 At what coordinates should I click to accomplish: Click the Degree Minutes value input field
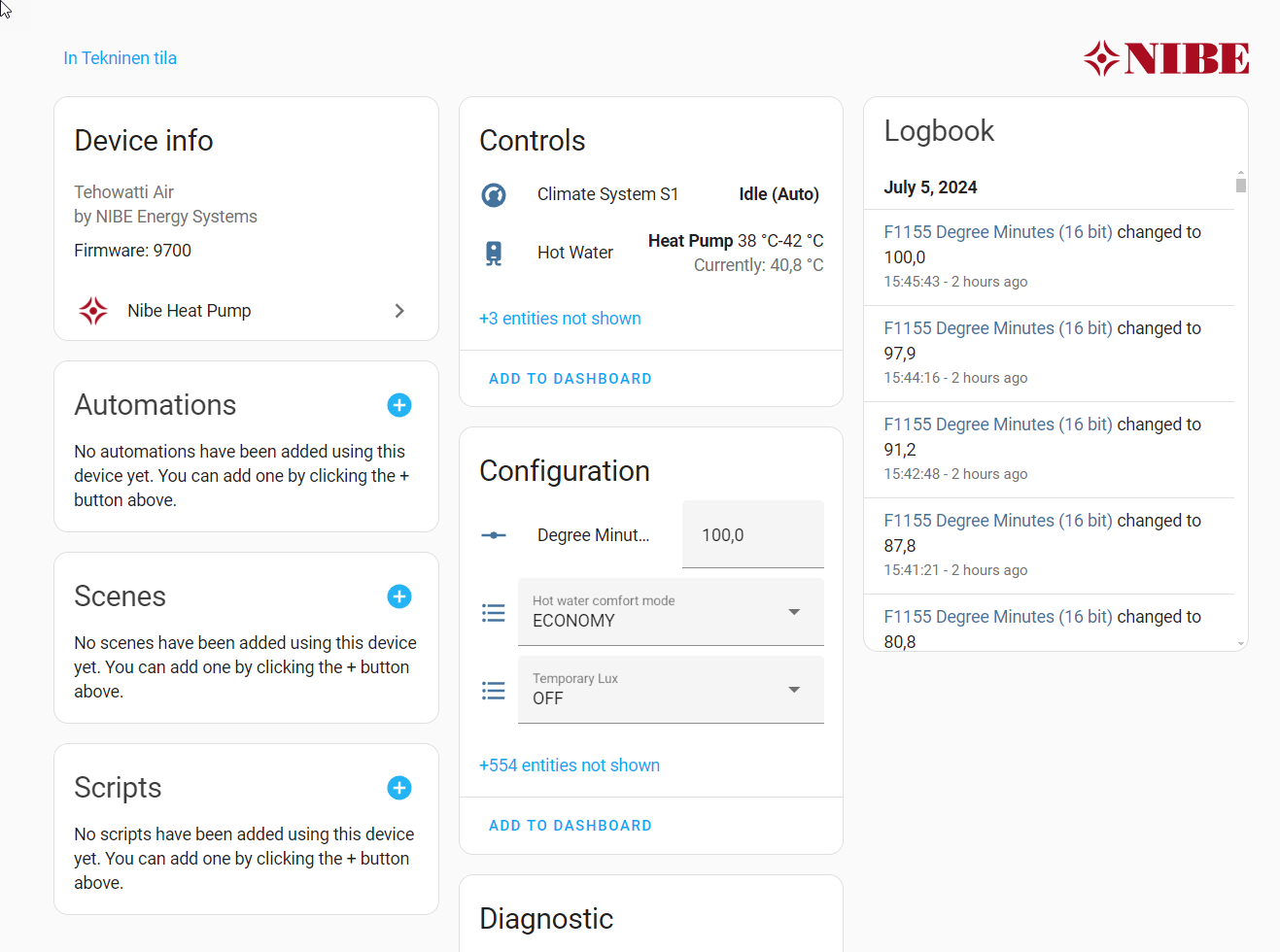[x=752, y=535]
